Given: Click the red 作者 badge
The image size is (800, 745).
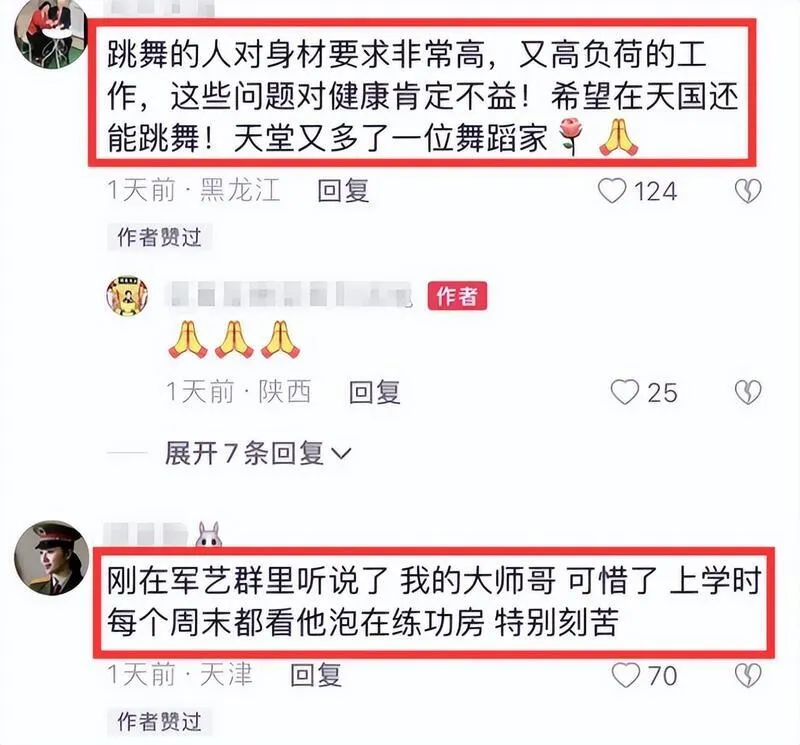Looking at the screenshot, I should pos(457,295).
